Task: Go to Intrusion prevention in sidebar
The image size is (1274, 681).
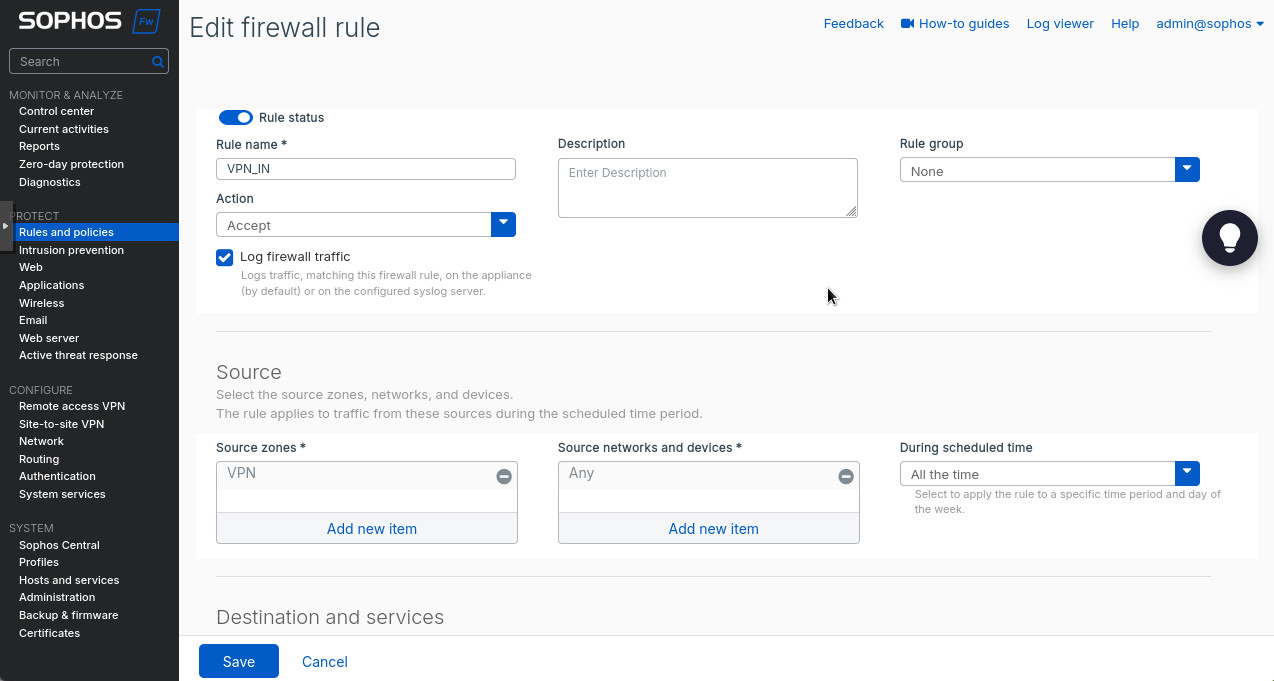Action: 71,250
